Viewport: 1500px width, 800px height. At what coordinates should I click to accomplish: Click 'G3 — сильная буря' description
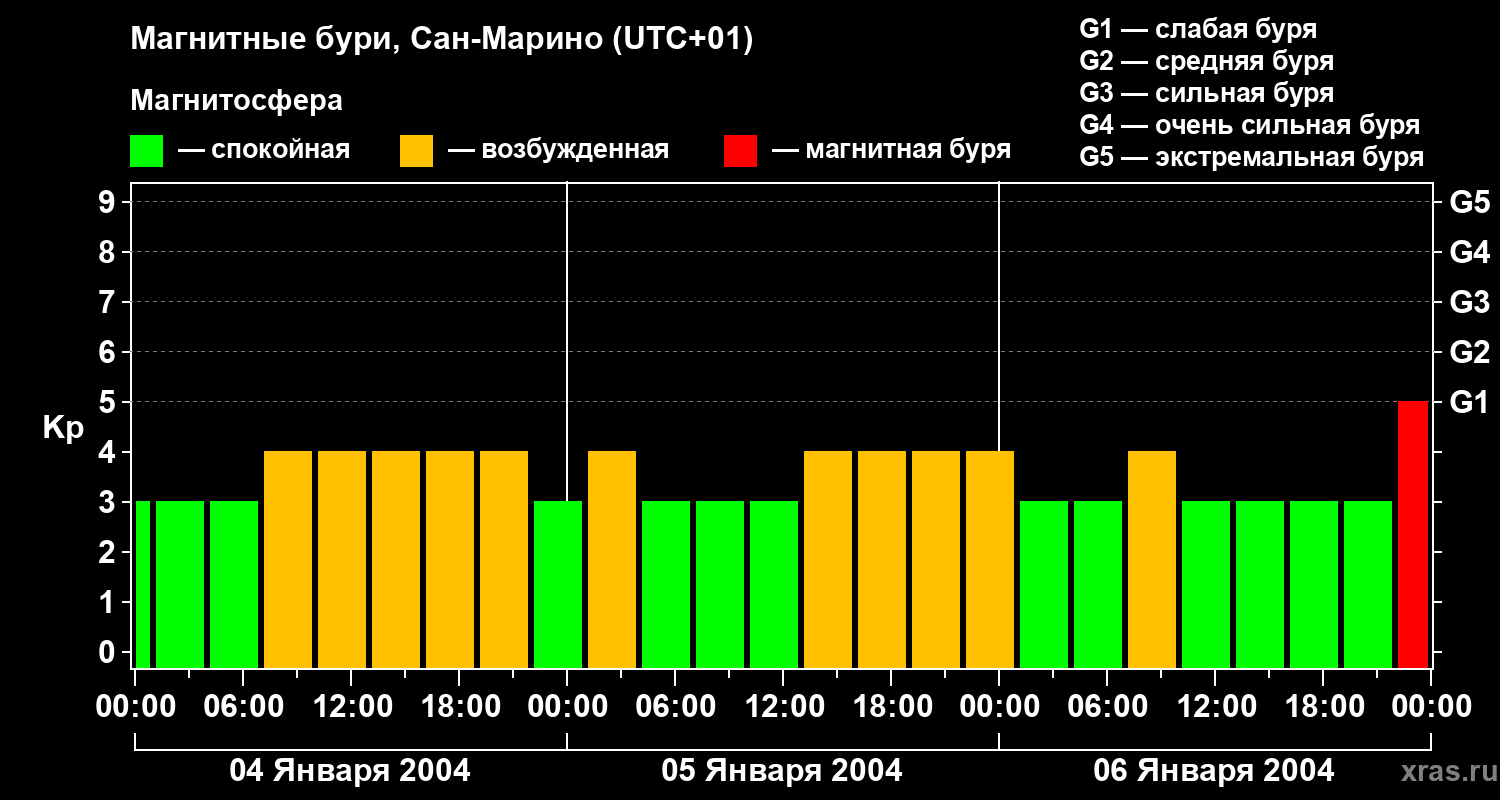[1206, 93]
